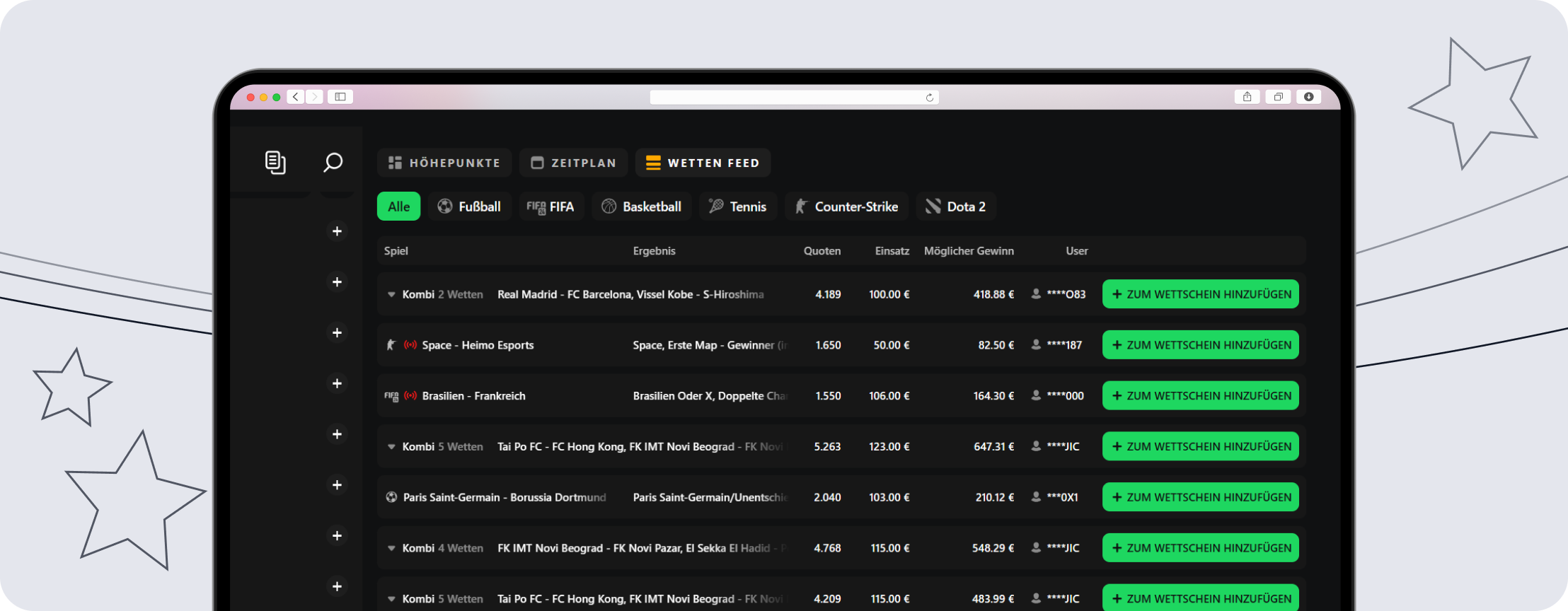Click the possible win 418.88 €

(993, 294)
